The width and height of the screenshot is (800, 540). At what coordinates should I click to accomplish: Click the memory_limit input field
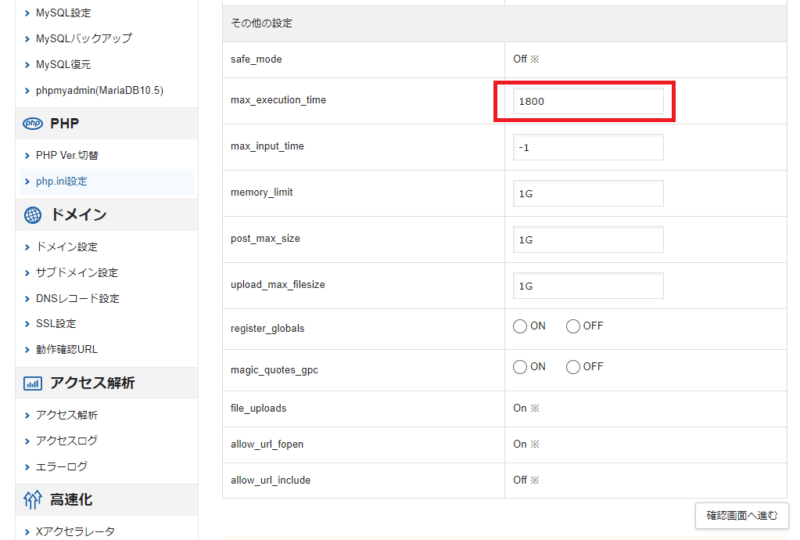[588, 194]
